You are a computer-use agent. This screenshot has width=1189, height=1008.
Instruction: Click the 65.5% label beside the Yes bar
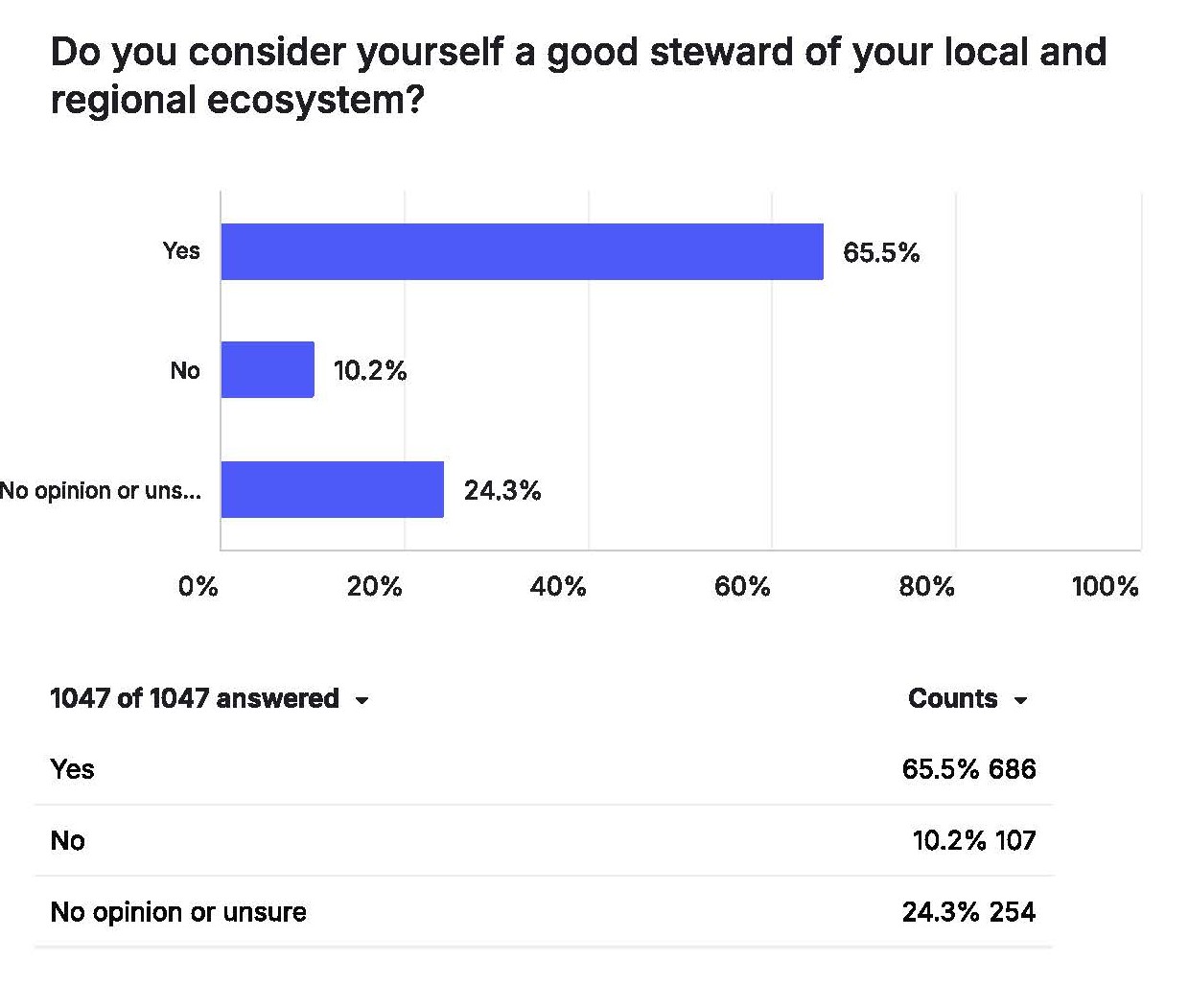point(881,252)
